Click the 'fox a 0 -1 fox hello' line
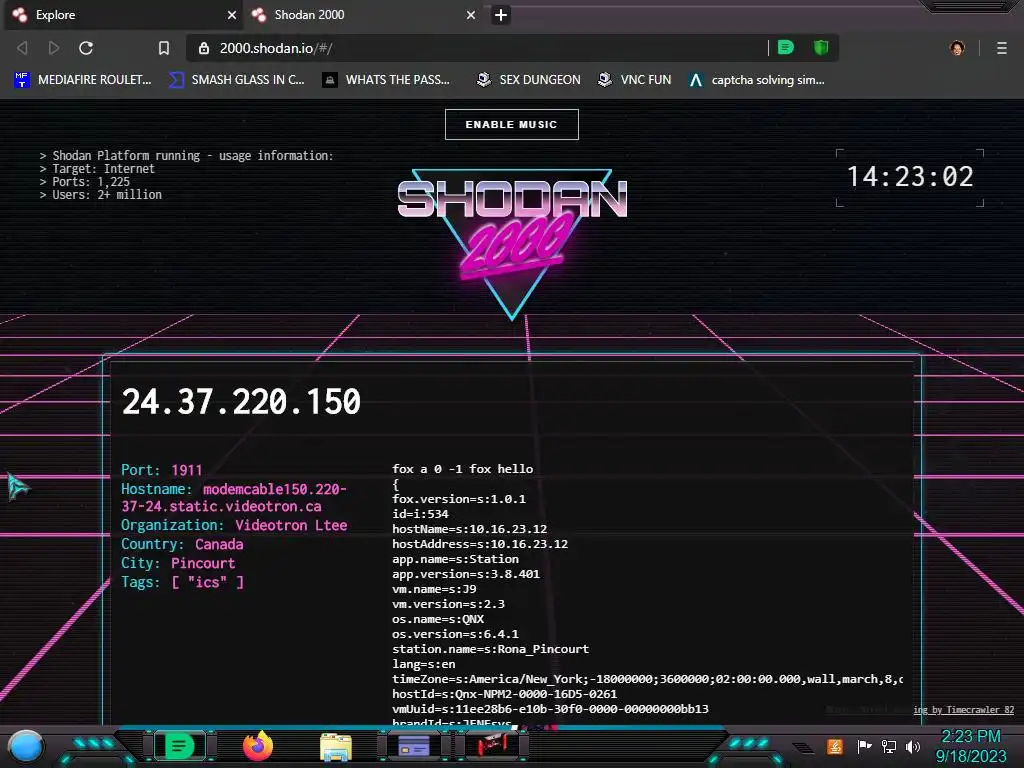The width and height of the screenshot is (1024, 768). pyautogui.click(x=462, y=469)
